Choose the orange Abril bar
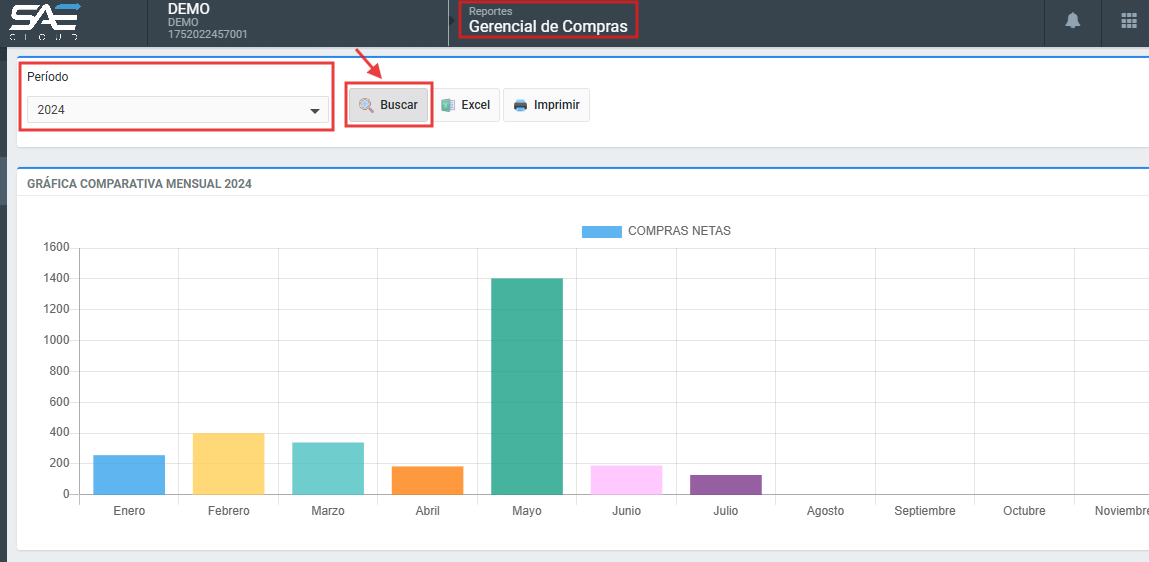This screenshot has height=562, width=1149. coord(427,480)
